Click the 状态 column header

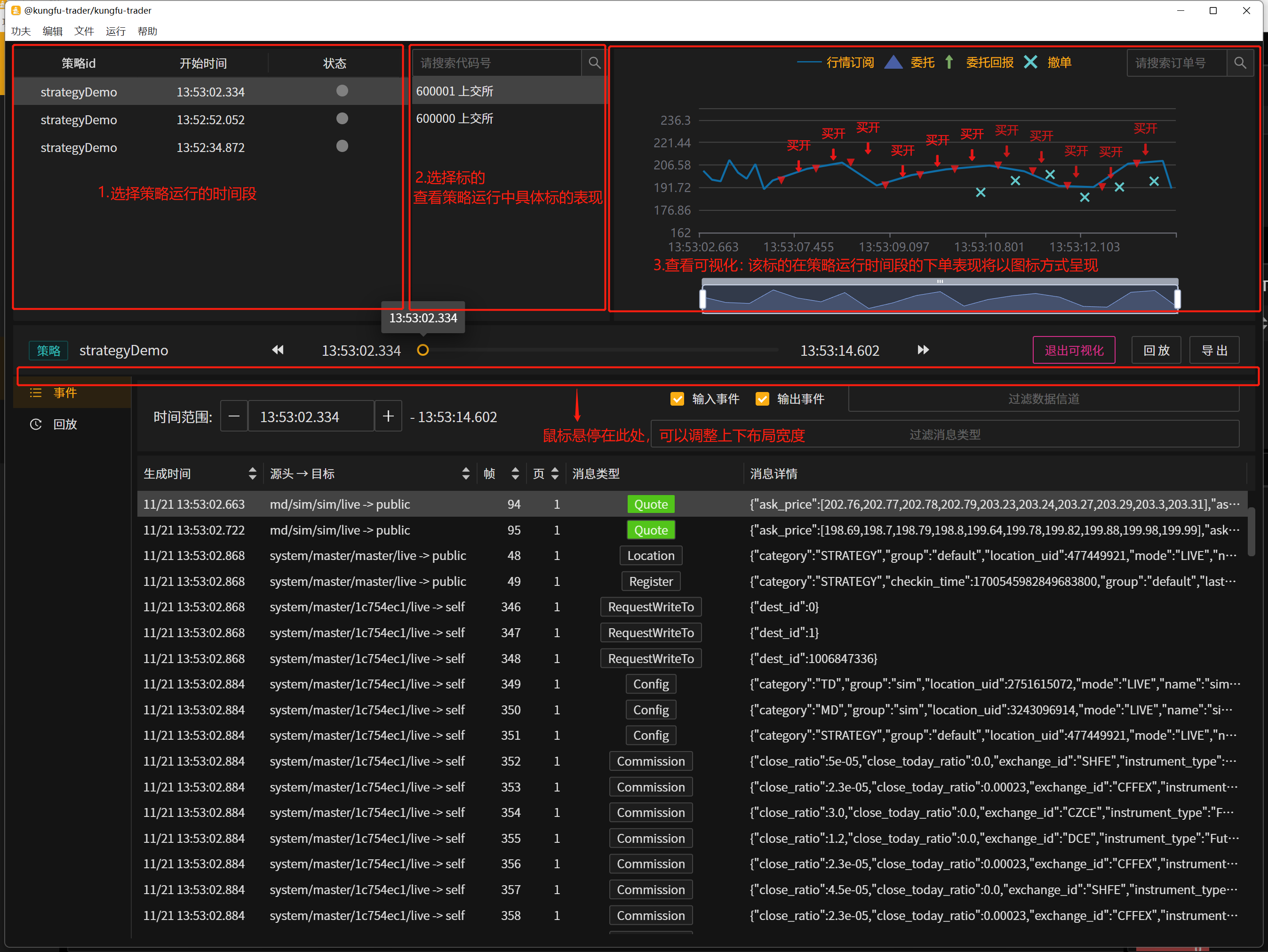pyautogui.click(x=335, y=63)
